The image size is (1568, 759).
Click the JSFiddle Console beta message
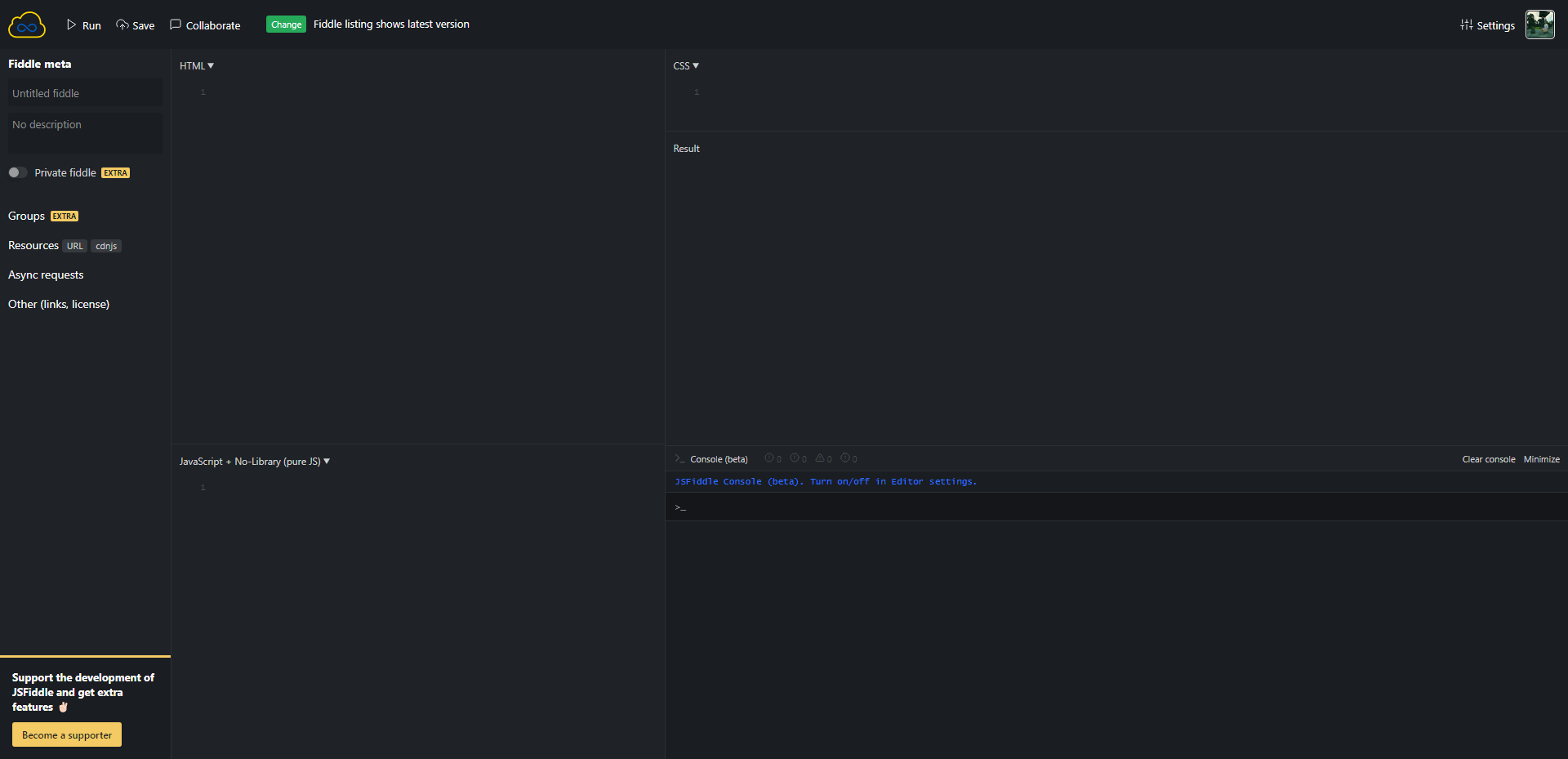coord(826,482)
